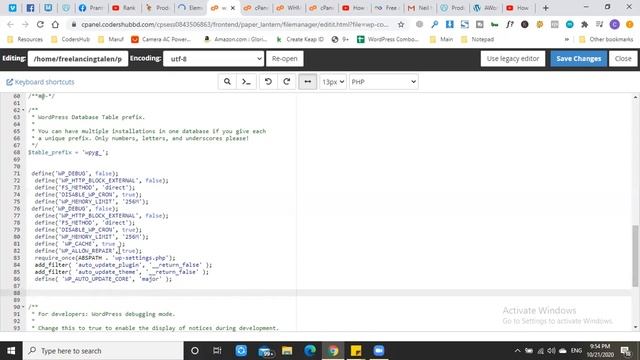Open the extensions puzzle icon
The image size is (640, 360).
point(584,24)
